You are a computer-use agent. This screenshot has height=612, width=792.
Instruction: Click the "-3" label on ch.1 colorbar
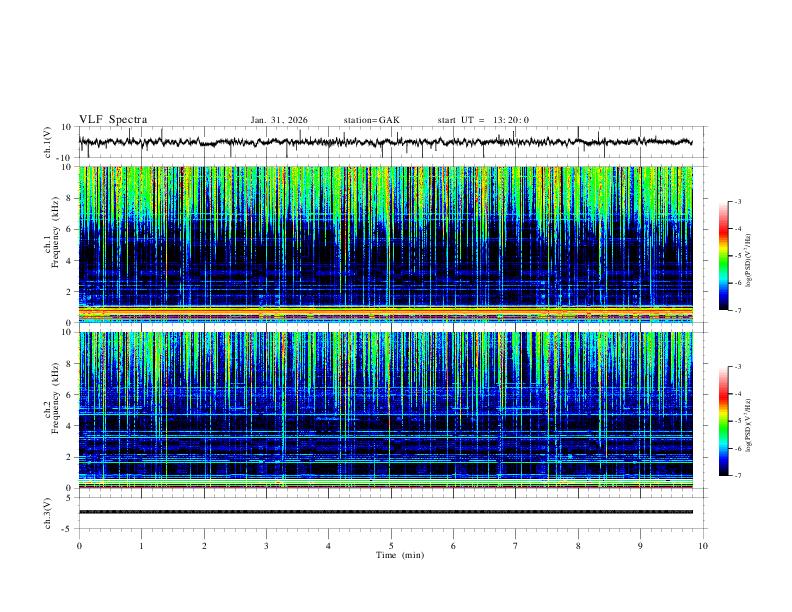[737, 201]
